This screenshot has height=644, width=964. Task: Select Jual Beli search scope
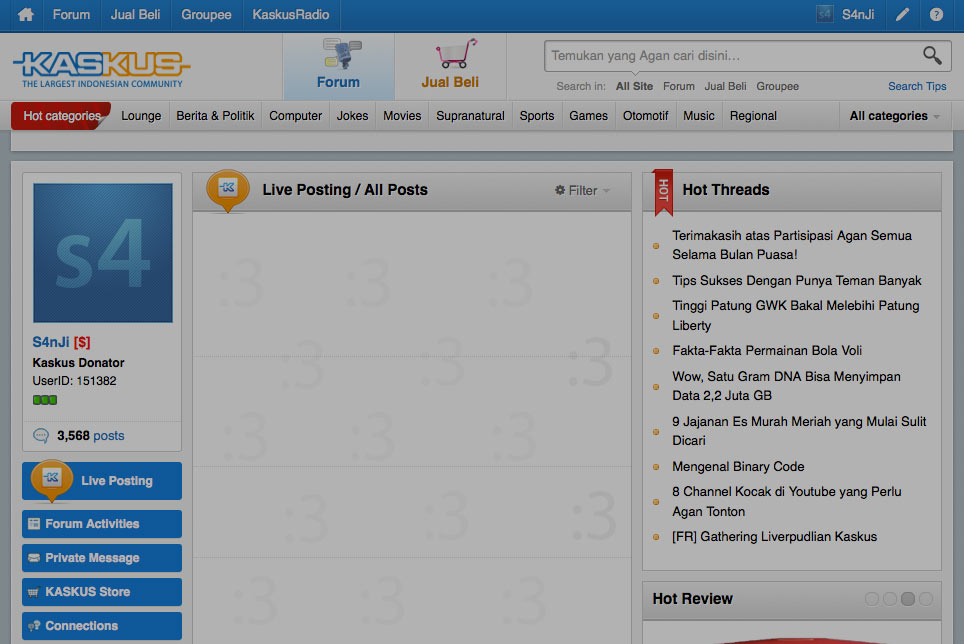pos(725,87)
